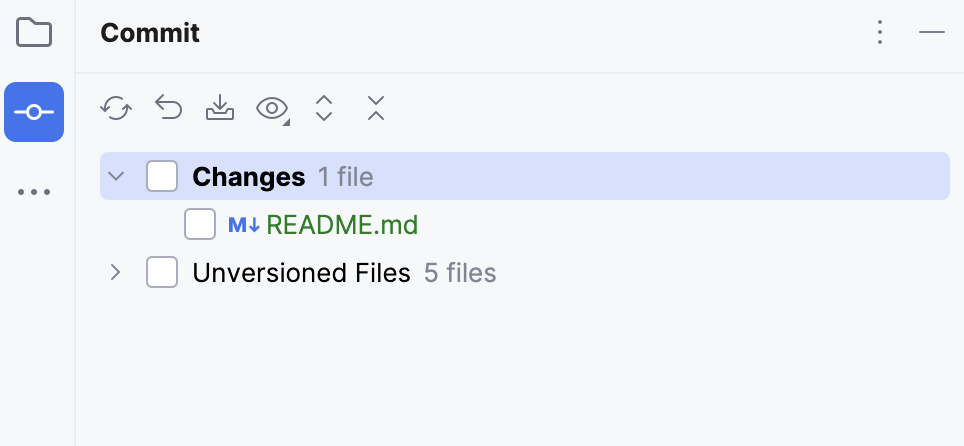
Task: Hide the Commit tool window
Action: tap(932, 33)
